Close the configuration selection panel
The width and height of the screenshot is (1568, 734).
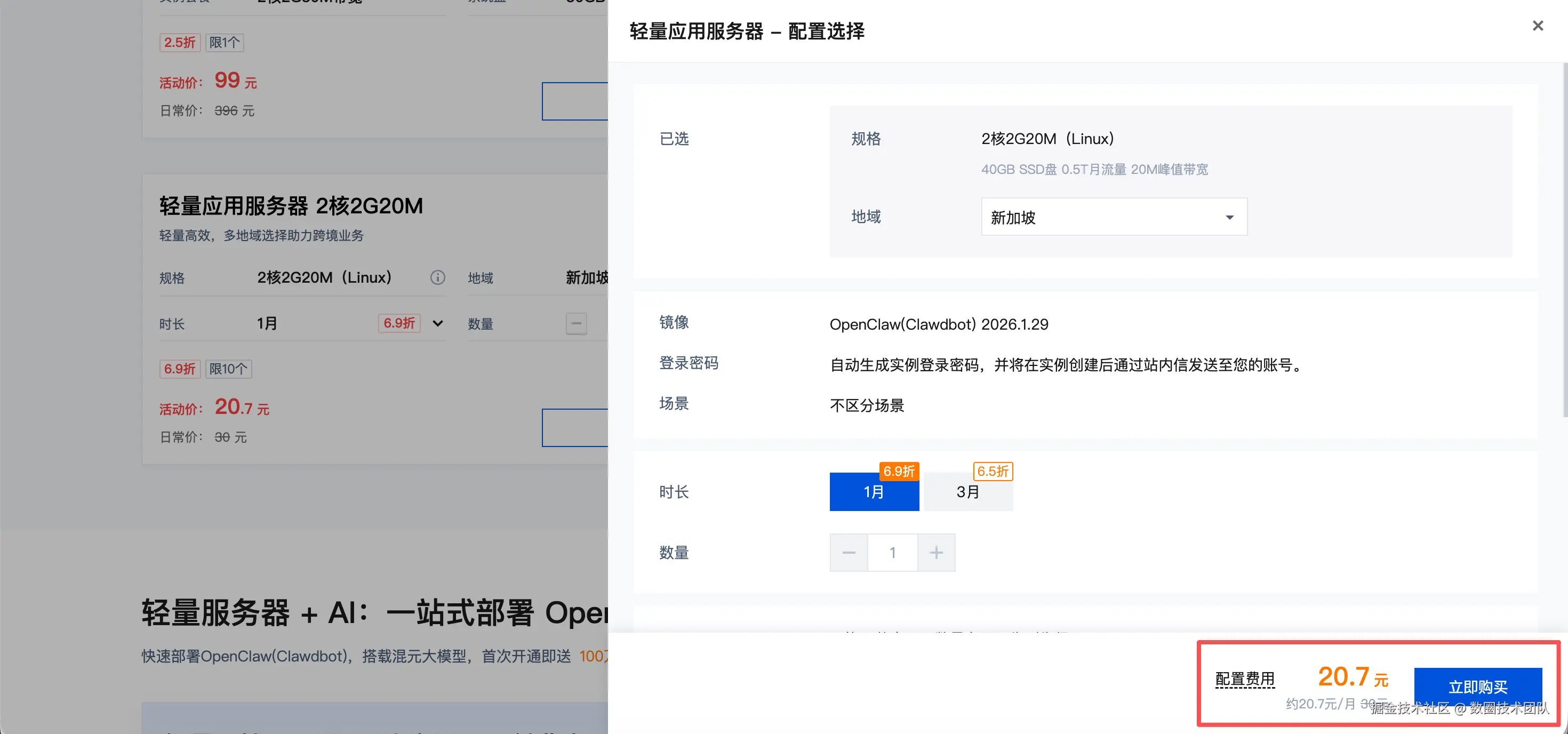pyautogui.click(x=1538, y=26)
